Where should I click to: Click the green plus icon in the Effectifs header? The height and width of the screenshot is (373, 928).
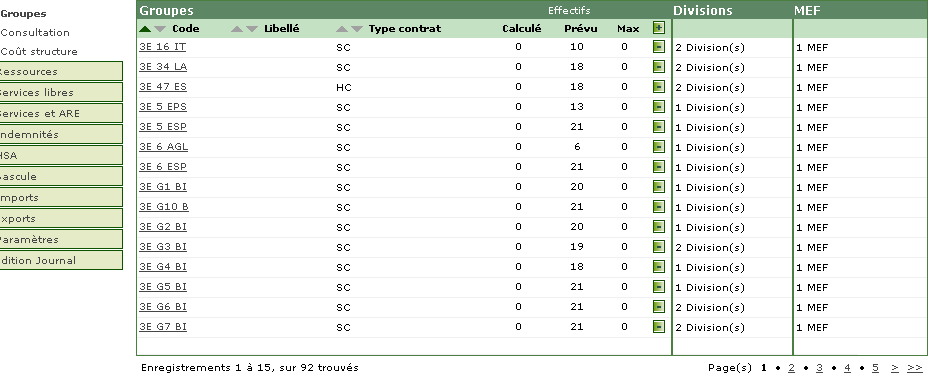[659, 27]
